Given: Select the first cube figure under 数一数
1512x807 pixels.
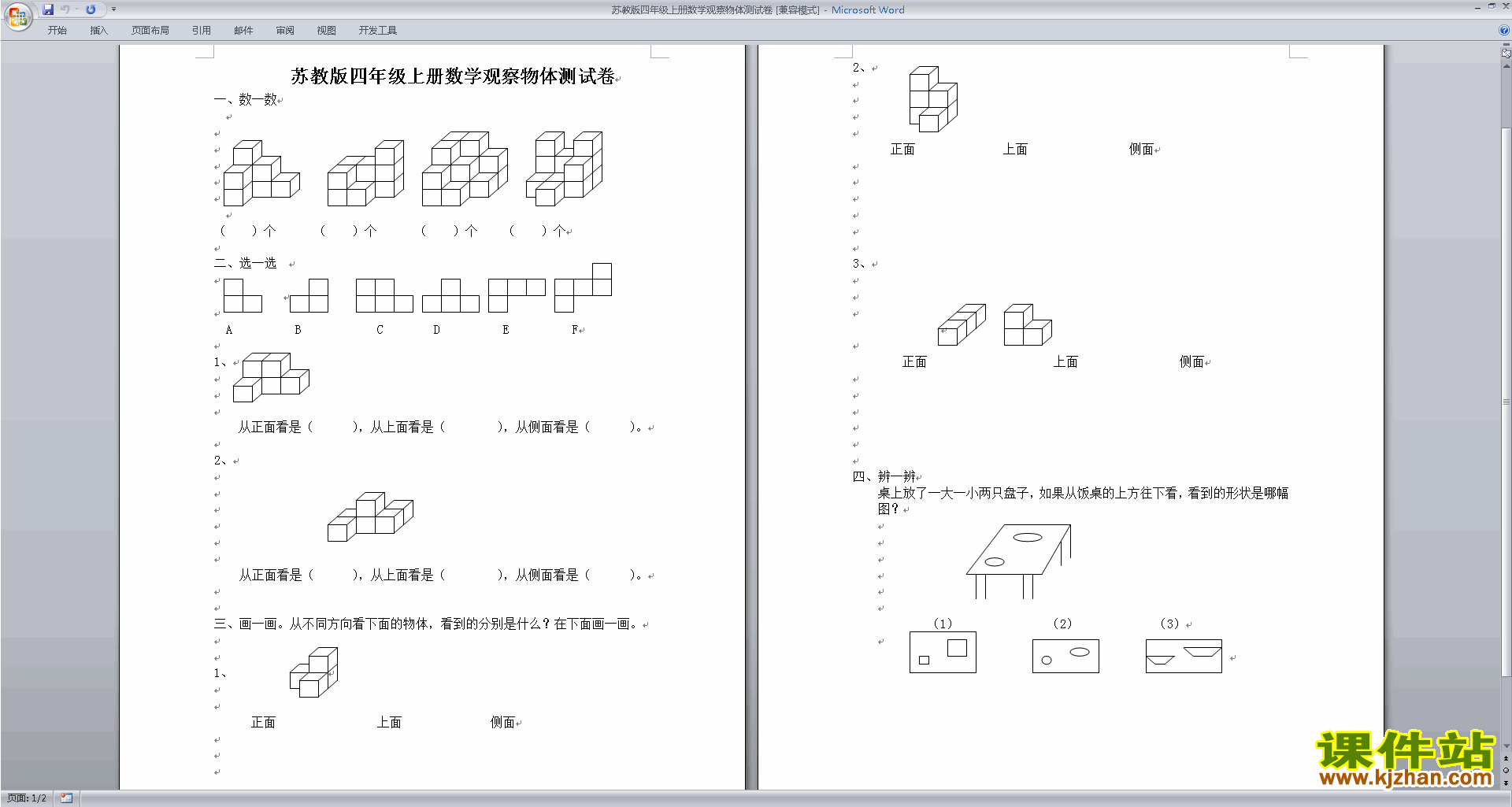Looking at the screenshot, I should click(x=261, y=173).
